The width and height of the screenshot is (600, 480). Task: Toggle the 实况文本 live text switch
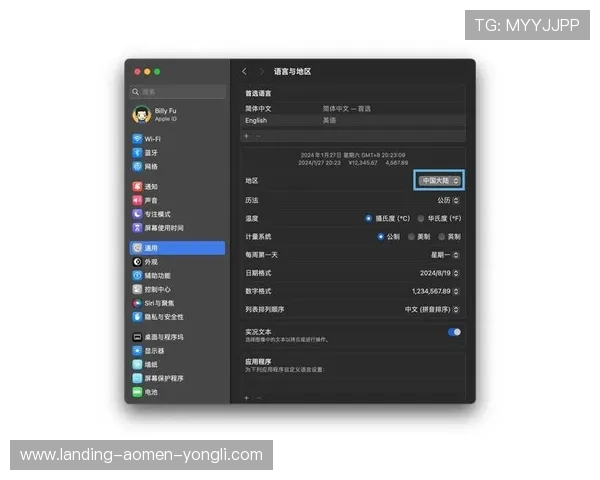pos(454,332)
